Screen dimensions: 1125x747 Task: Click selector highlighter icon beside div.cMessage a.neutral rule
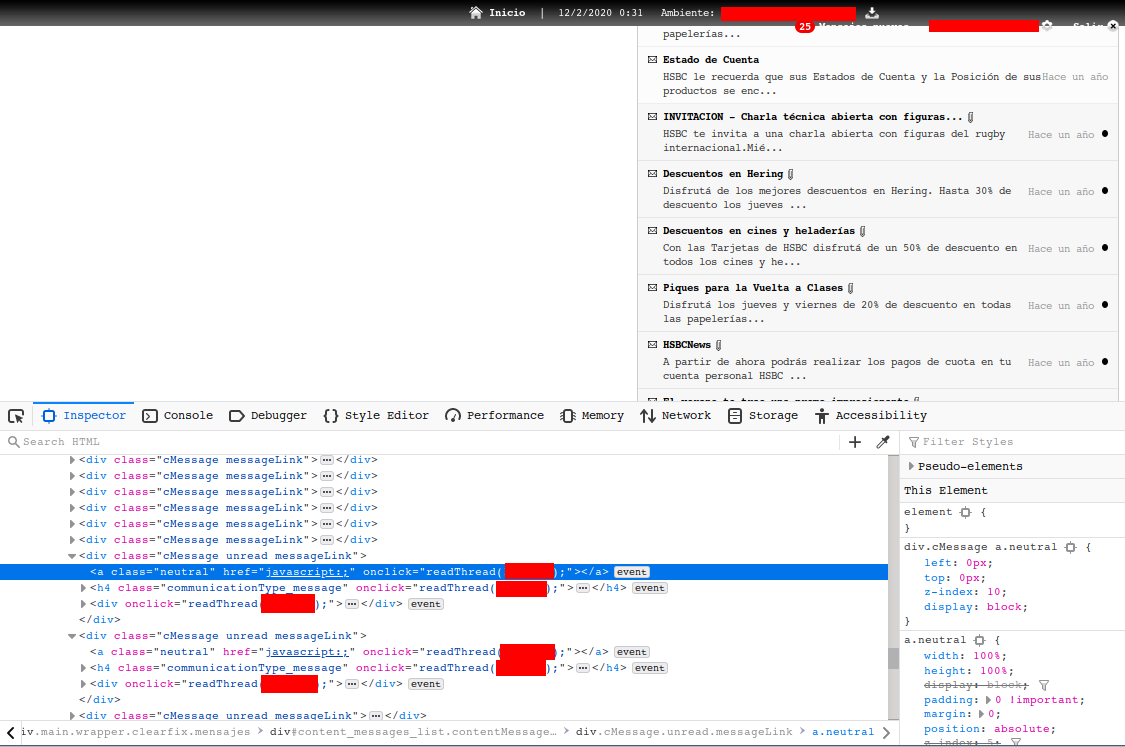click(x=1070, y=548)
